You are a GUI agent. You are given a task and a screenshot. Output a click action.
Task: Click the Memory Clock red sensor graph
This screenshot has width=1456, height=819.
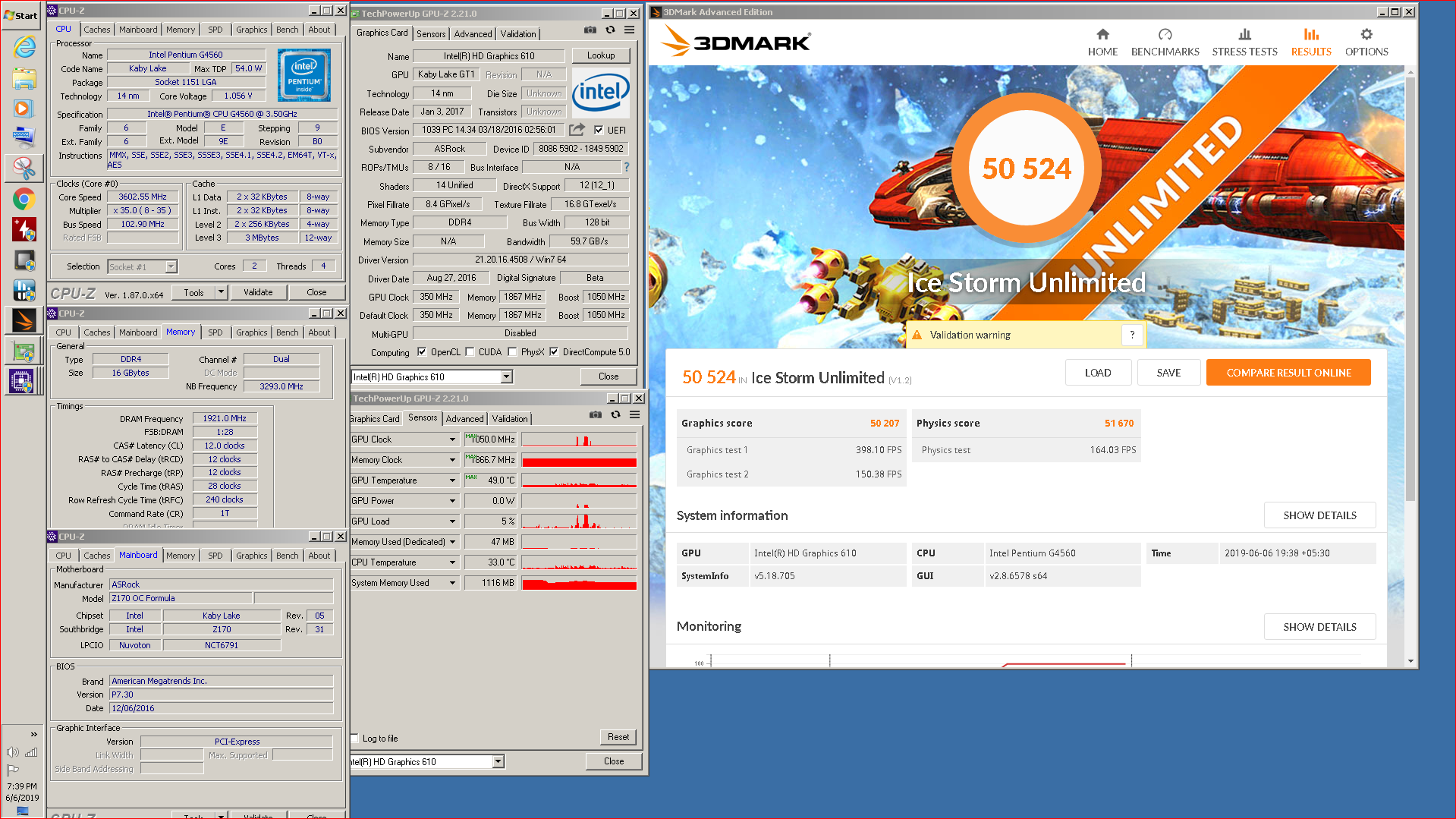[579, 460]
